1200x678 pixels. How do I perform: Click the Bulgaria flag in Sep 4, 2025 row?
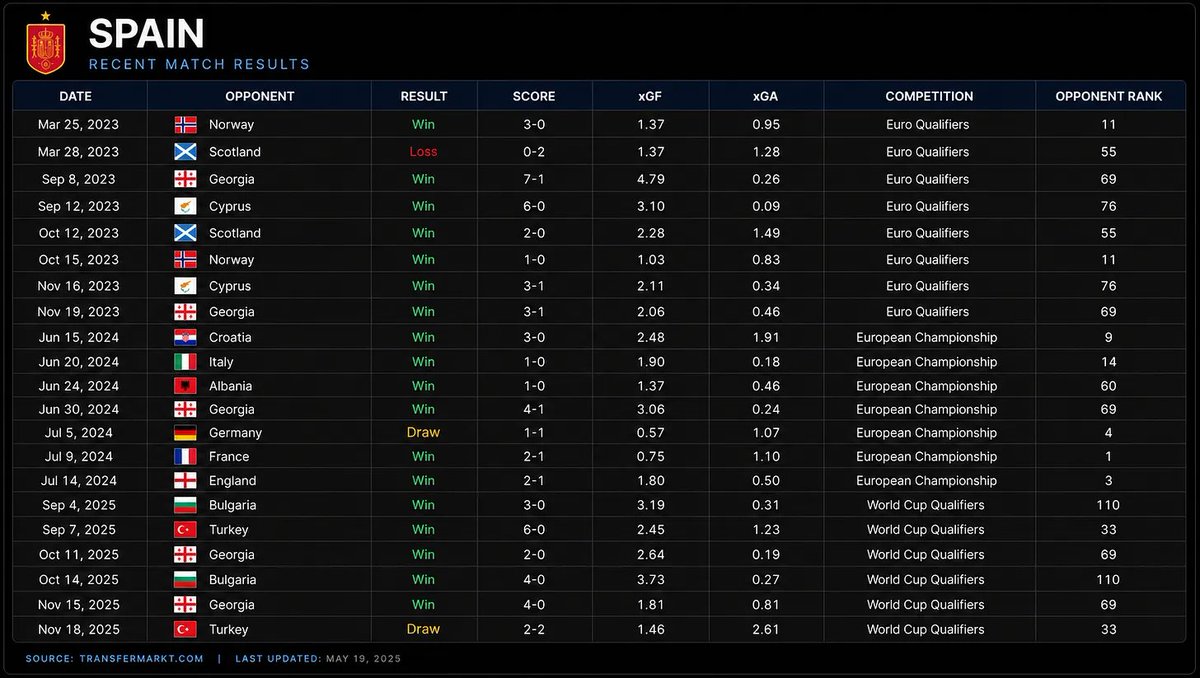(186, 505)
